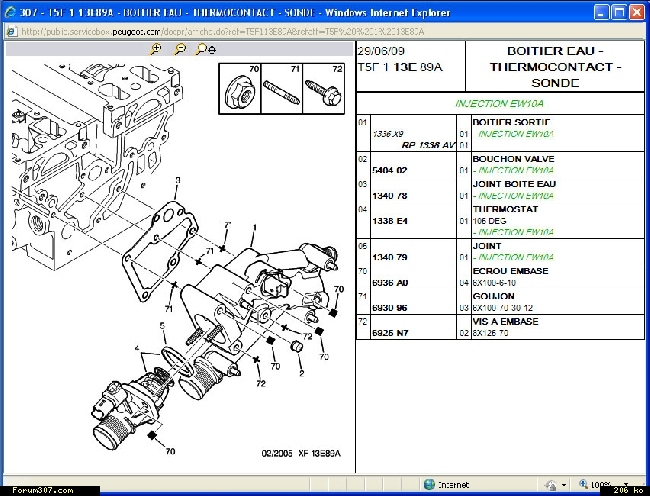Click INJECTION EW10A under BOUCHON VALVE
Screen dimensions: 650x496
click(514, 170)
